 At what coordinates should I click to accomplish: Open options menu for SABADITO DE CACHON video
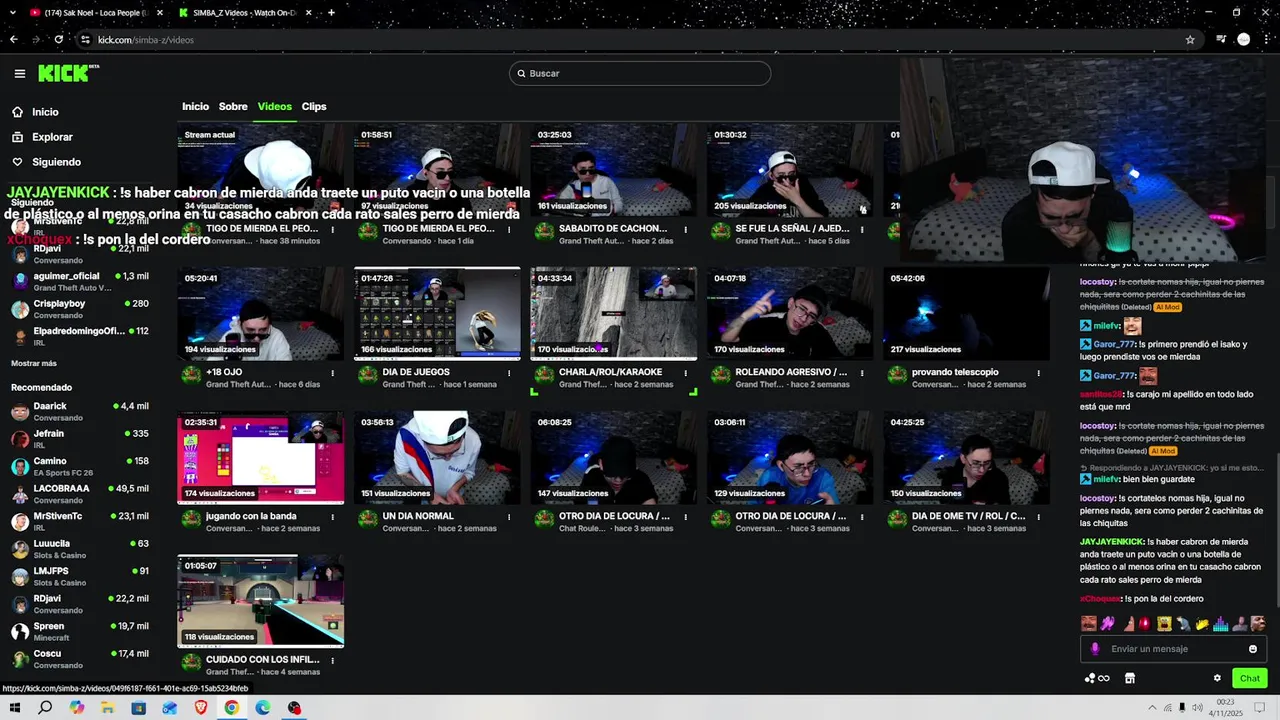(685, 229)
